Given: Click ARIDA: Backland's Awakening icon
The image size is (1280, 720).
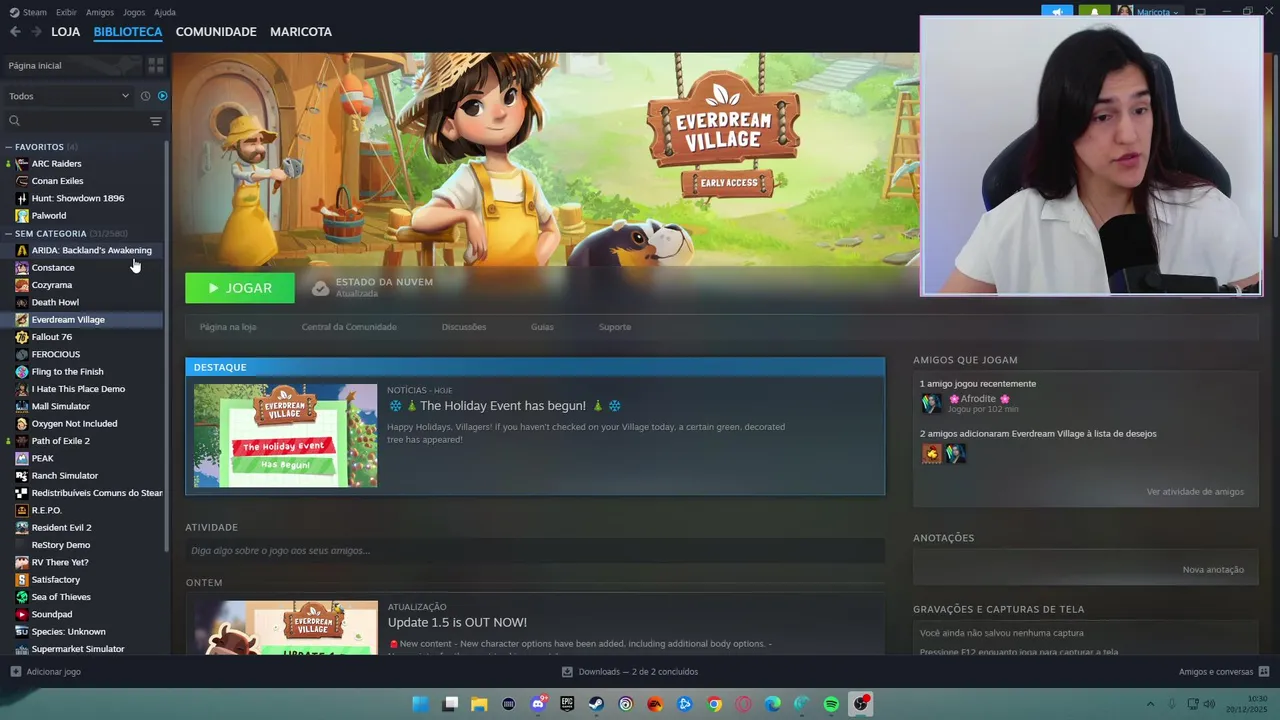Looking at the screenshot, I should click(x=22, y=250).
